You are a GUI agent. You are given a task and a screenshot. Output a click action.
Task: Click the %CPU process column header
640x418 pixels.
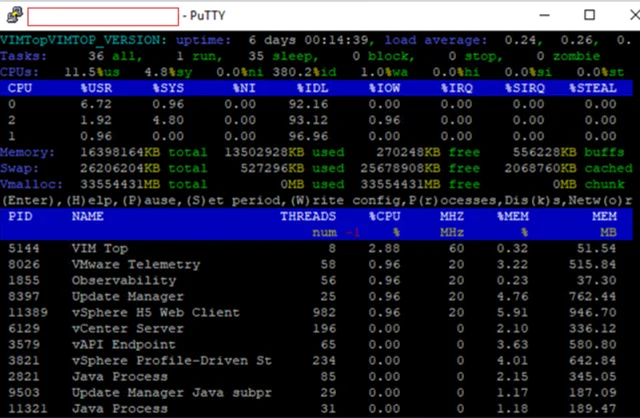tap(384, 216)
